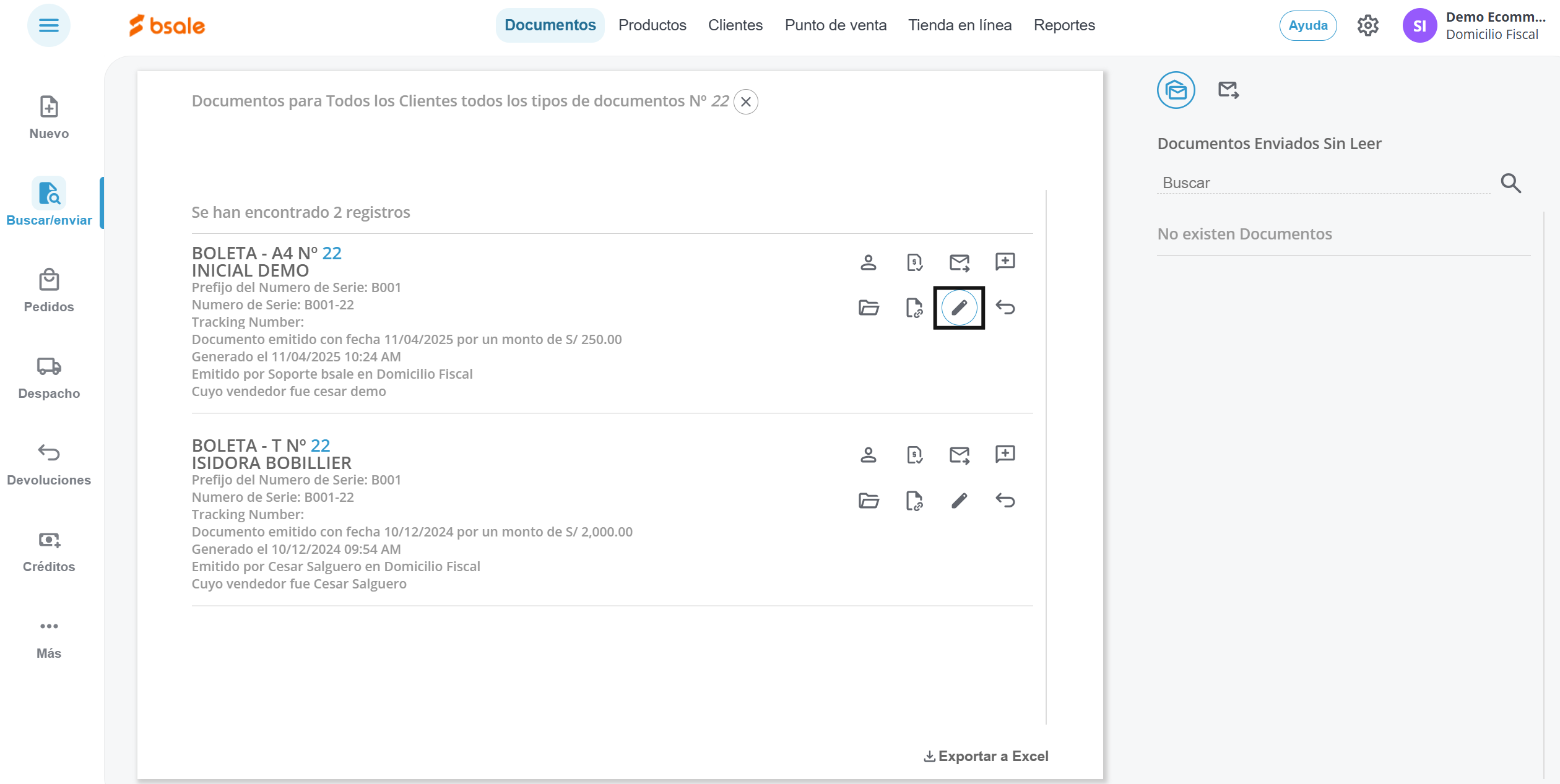The image size is (1560, 784).
Task: Click payment document icon for ISIDORA BOBILLIER
Action: coord(914,455)
